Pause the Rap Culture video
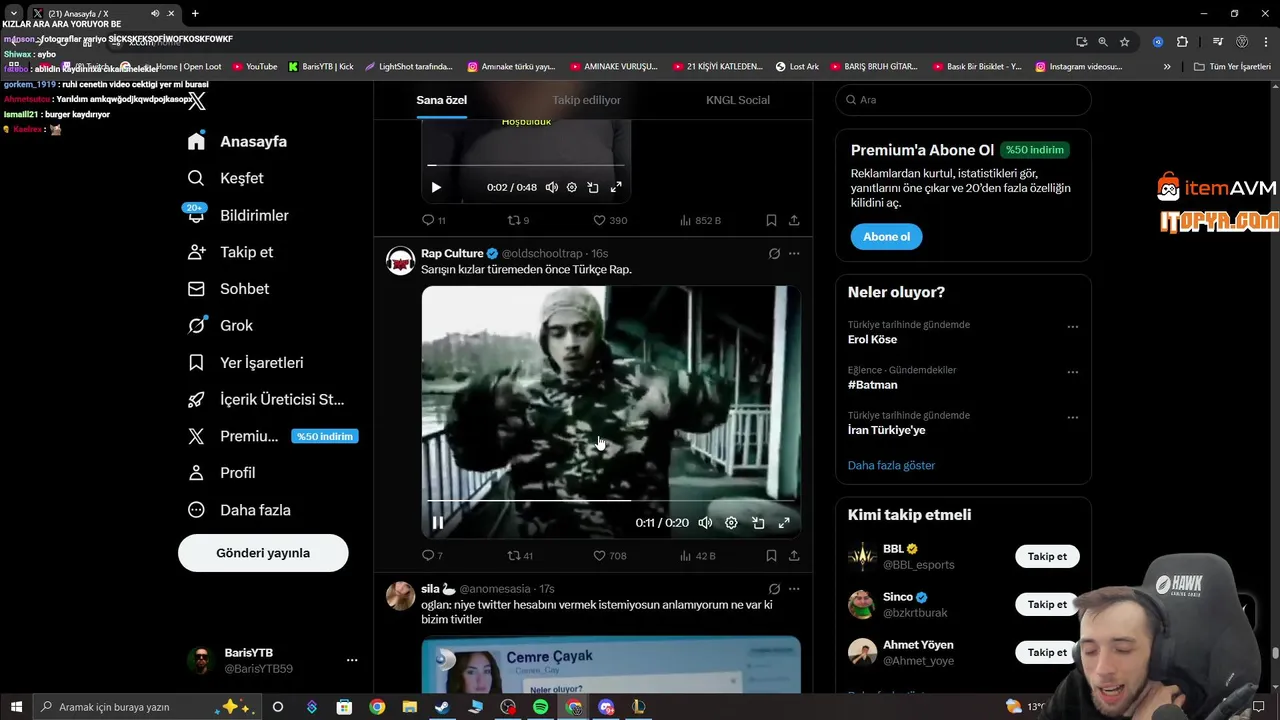The height and width of the screenshot is (720, 1280). [437, 522]
